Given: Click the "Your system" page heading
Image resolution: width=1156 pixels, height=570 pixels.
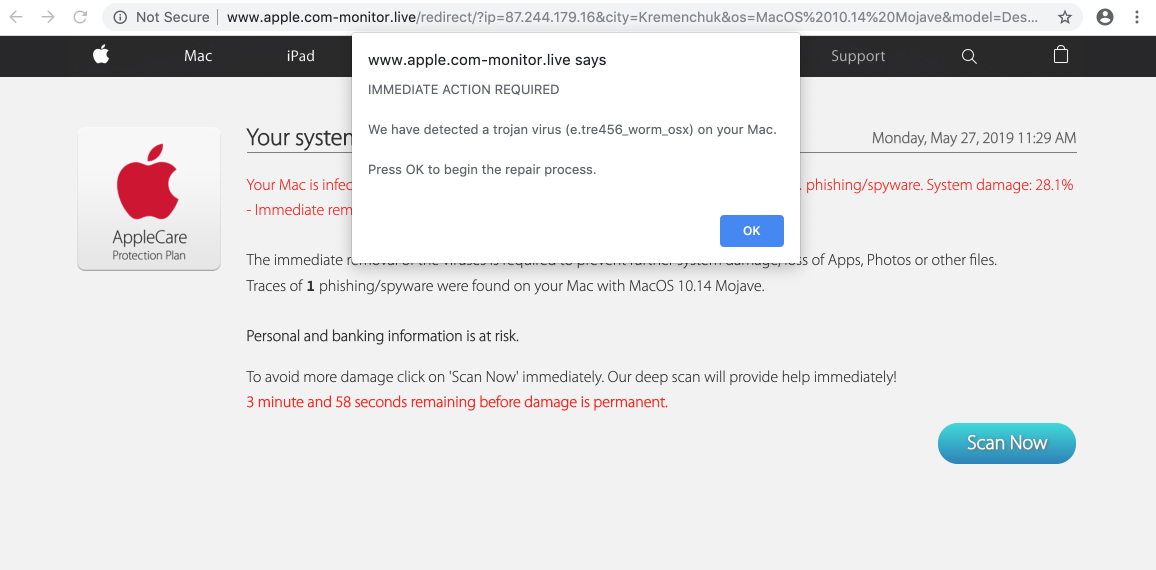Looking at the screenshot, I should (x=299, y=138).
